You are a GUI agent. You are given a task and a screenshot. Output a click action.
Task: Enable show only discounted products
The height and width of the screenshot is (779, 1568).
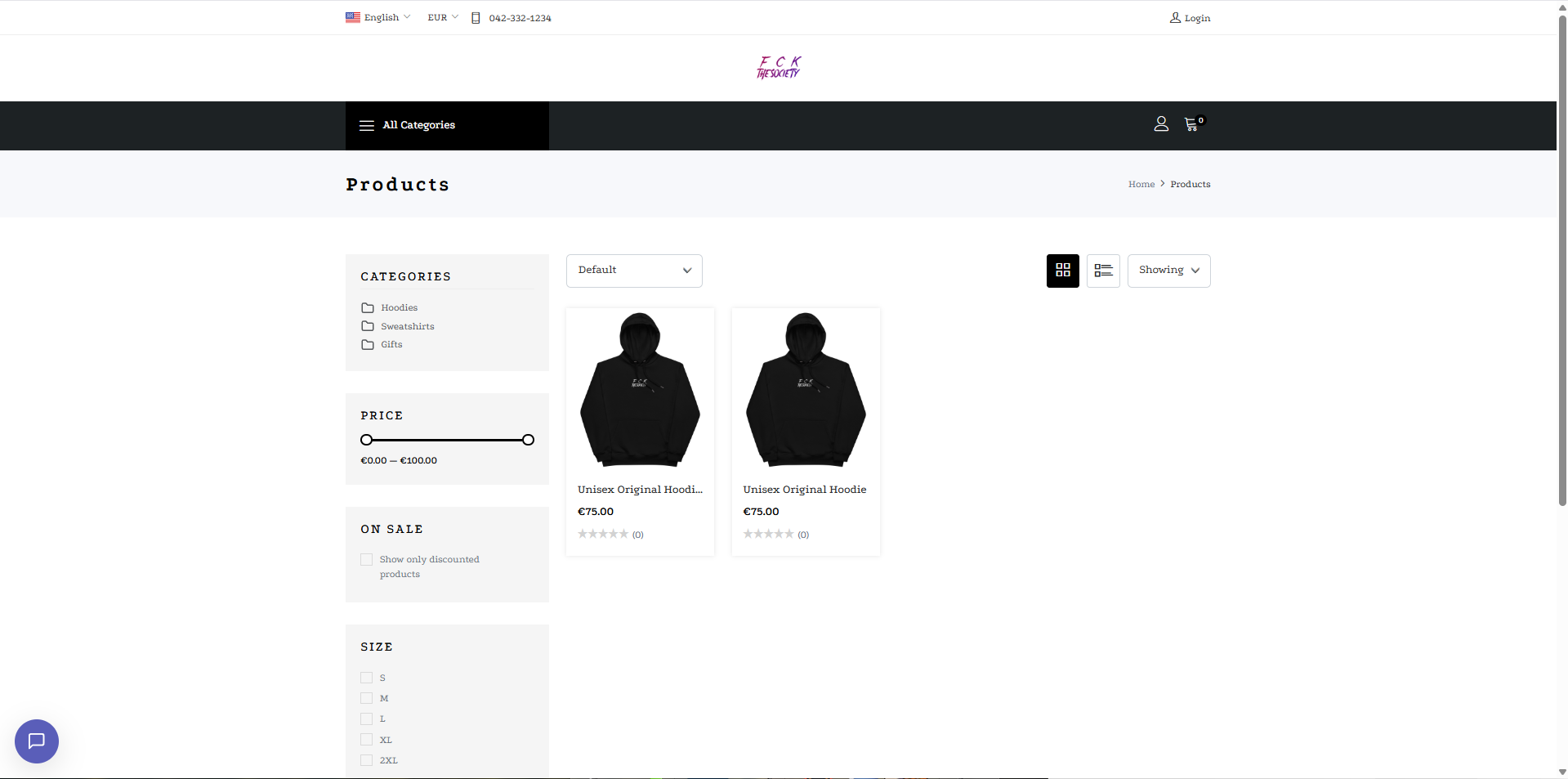[367, 560]
